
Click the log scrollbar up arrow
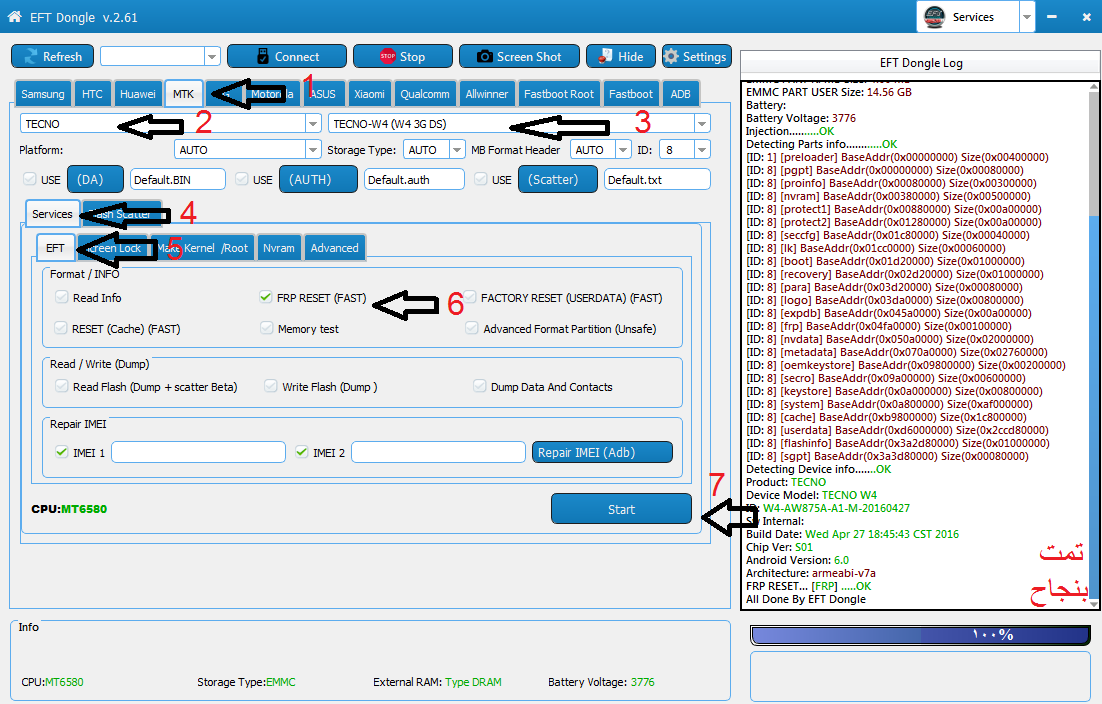click(1094, 86)
